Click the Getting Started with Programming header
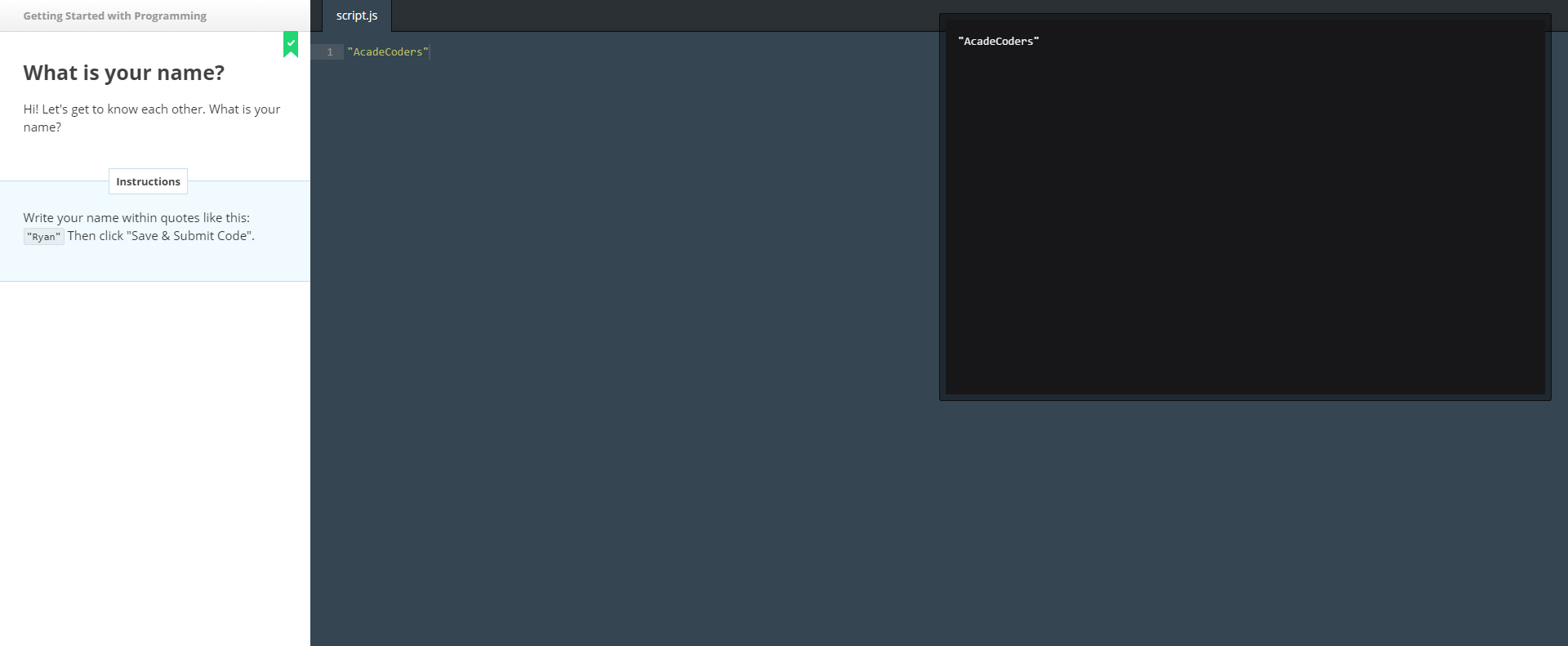Viewport: 1568px width, 646px height. point(115,16)
